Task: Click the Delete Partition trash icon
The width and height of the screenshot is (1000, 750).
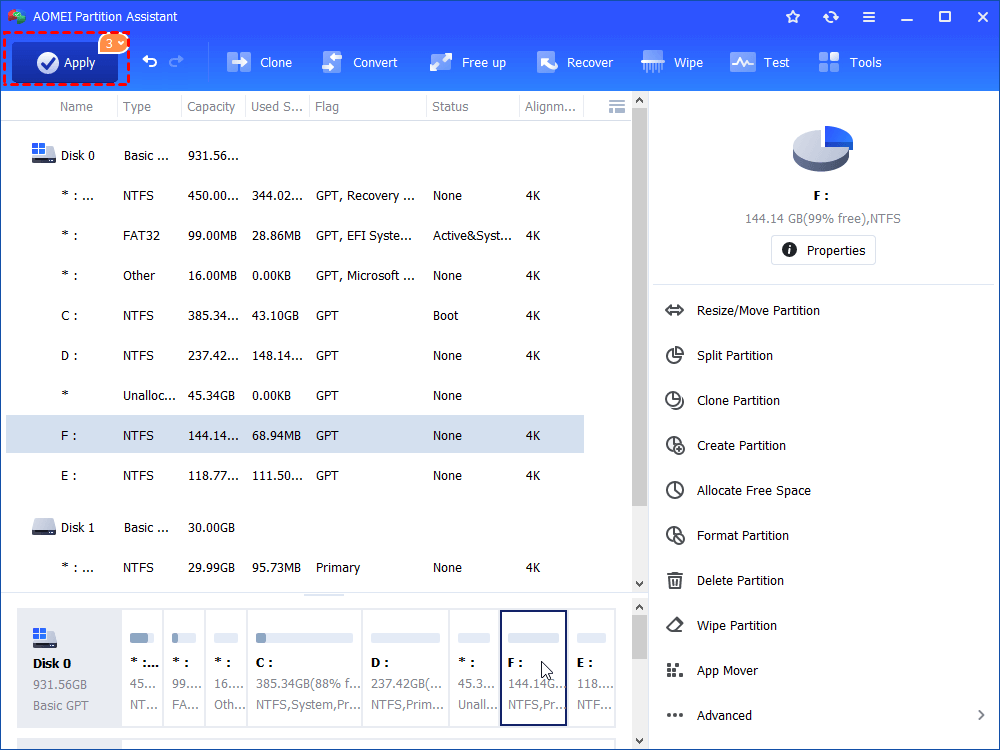Action: coord(675,580)
